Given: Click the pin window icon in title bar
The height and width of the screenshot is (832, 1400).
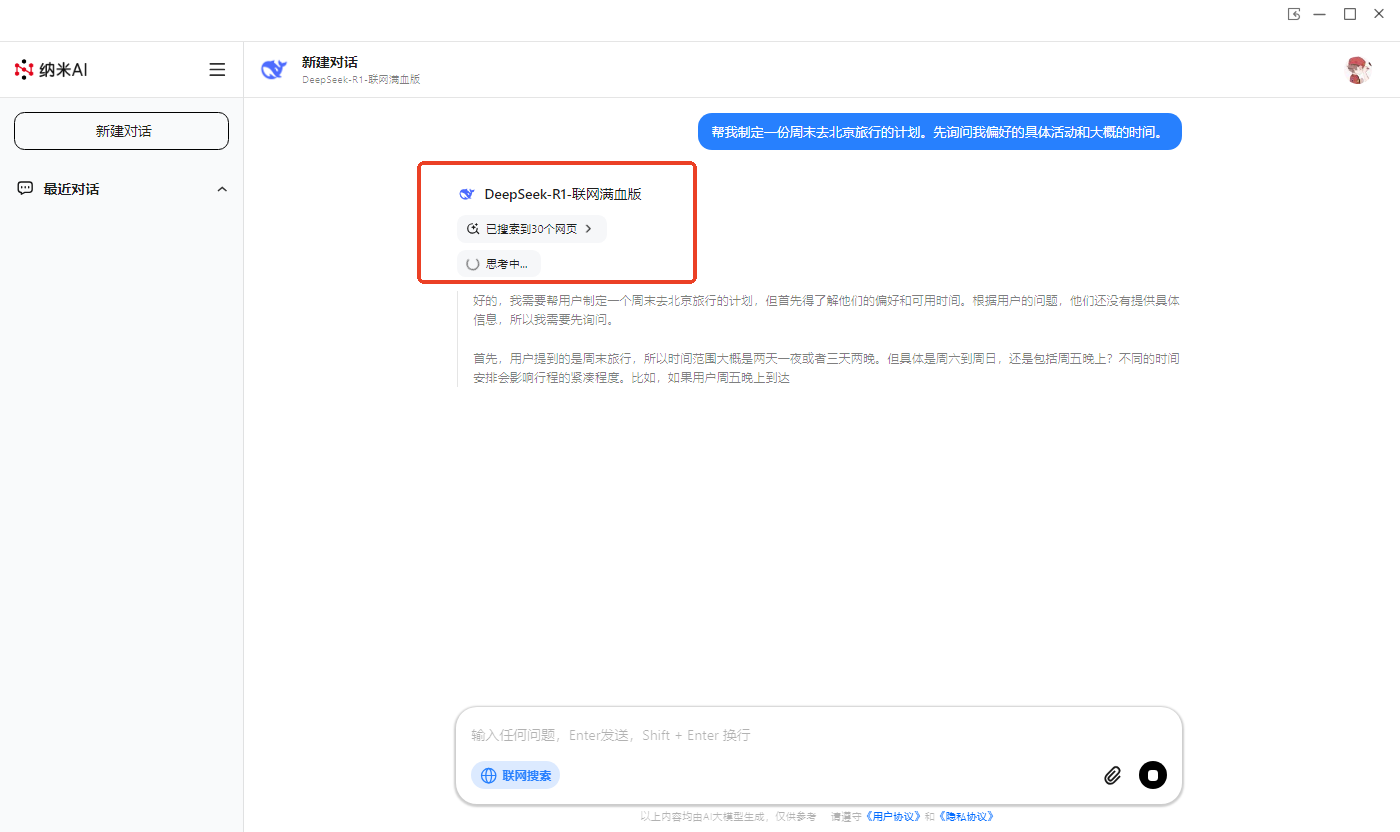Looking at the screenshot, I should [x=1294, y=14].
